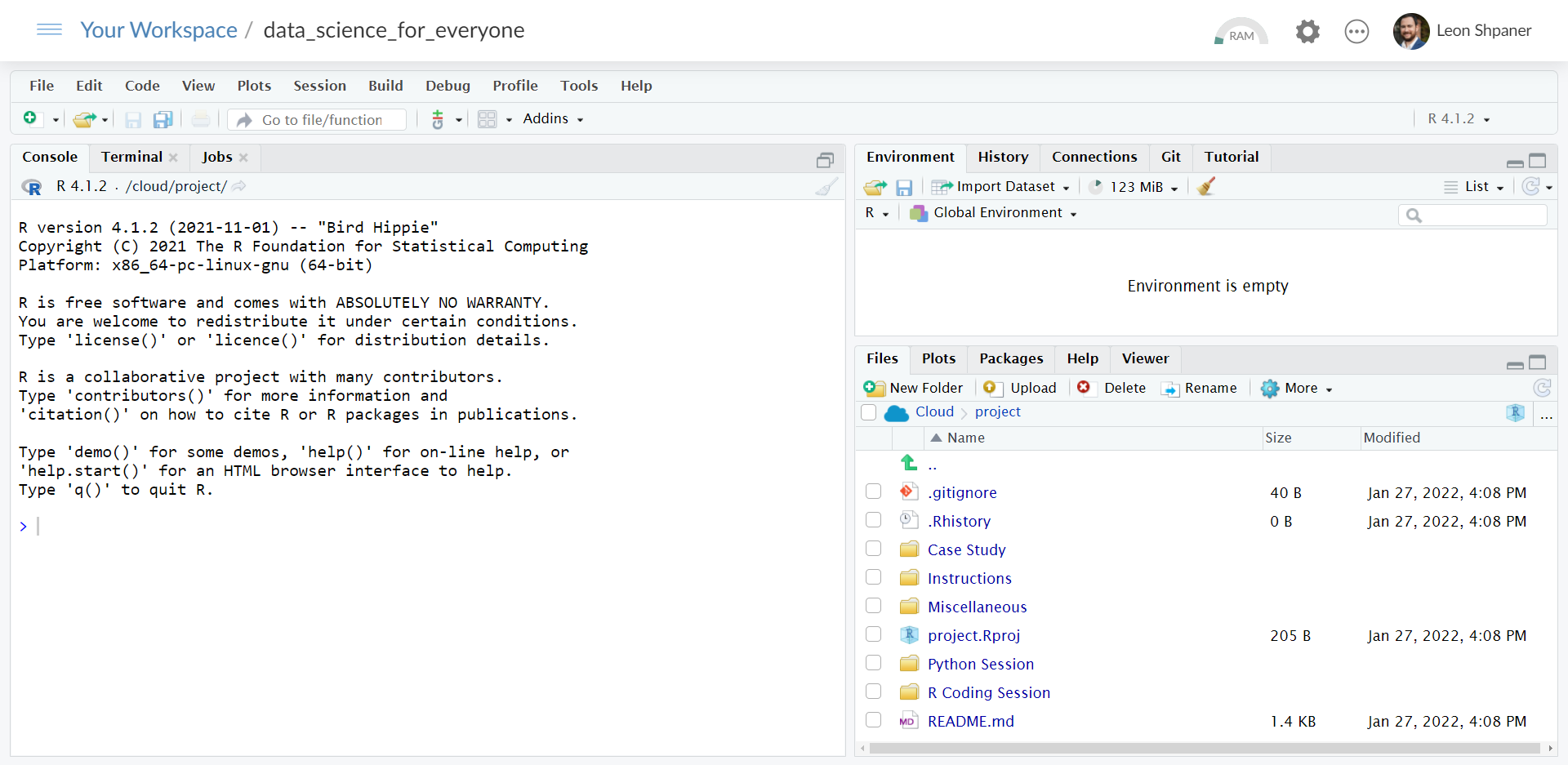The width and height of the screenshot is (1568, 765).
Task: Go to Your Workspace link
Action: coord(158,30)
